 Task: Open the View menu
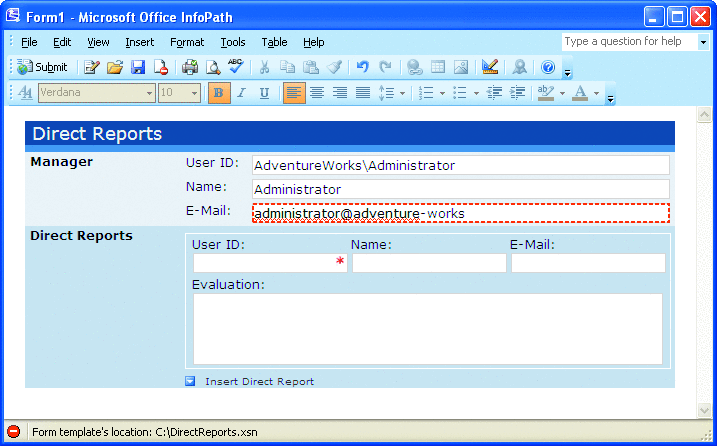click(98, 42)
